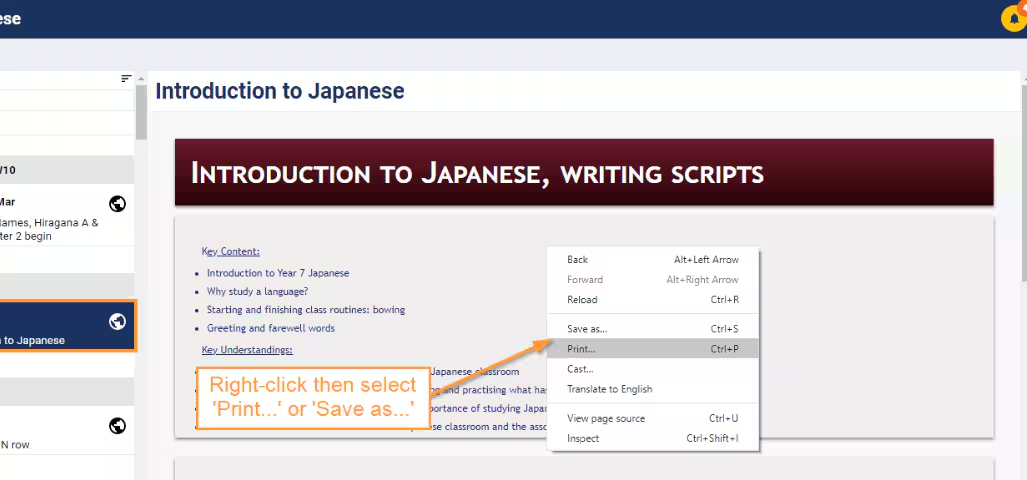Click the globe icon on the N row lesson
This screenshot has width=1027, height=480.
click(x=117, y=426)
